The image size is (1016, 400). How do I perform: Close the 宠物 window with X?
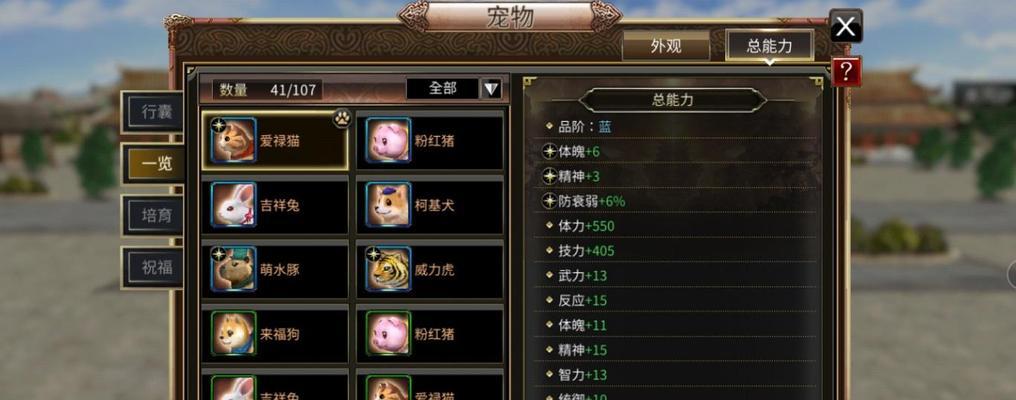(x=846, y=27)
